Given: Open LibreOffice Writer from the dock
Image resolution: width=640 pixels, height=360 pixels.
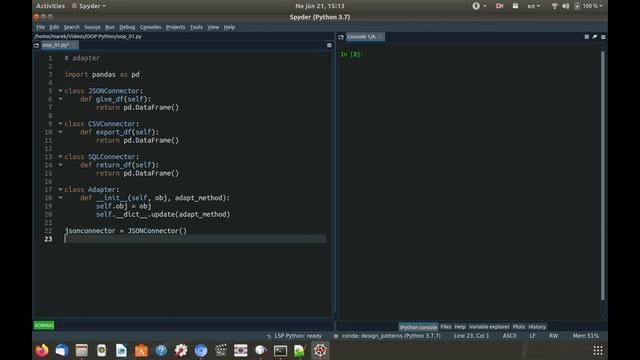Looking at the screenshot, I should (121, 350).
